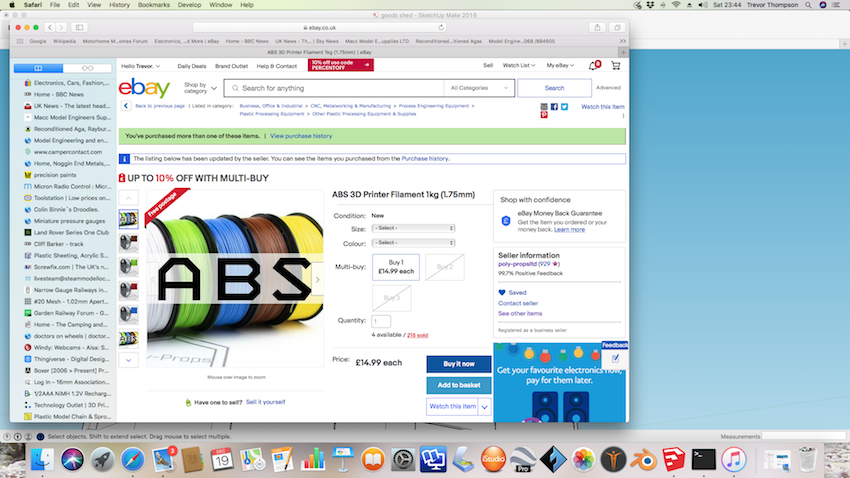Share listing by email icon
850x478 pixels.
pyautogui.click(x=544, y=107)
